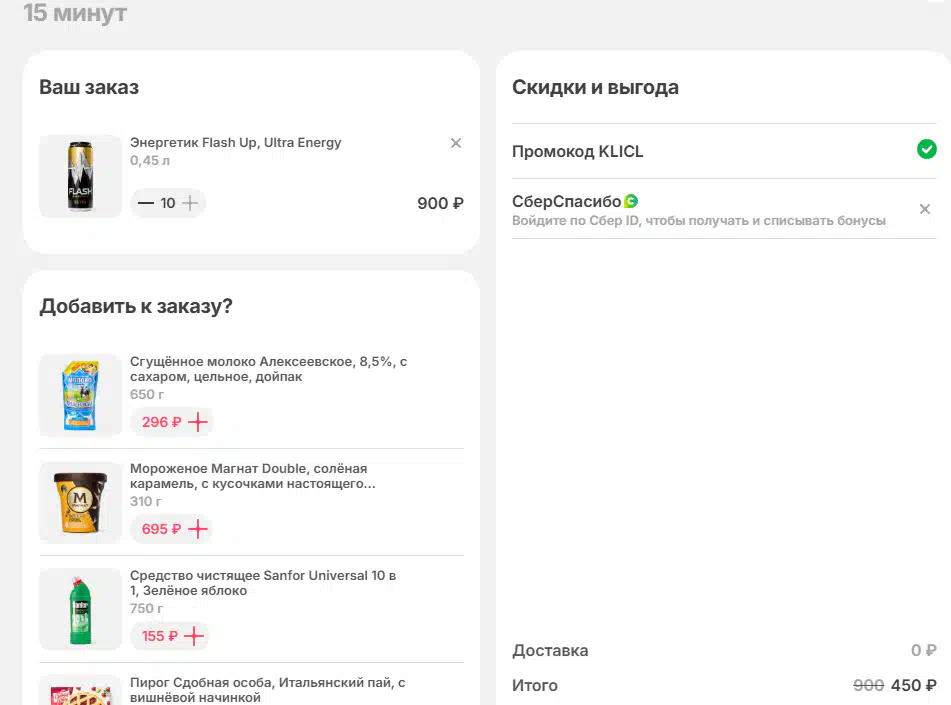Open the Sanfor cleaner bottle thumbnail

80,609
